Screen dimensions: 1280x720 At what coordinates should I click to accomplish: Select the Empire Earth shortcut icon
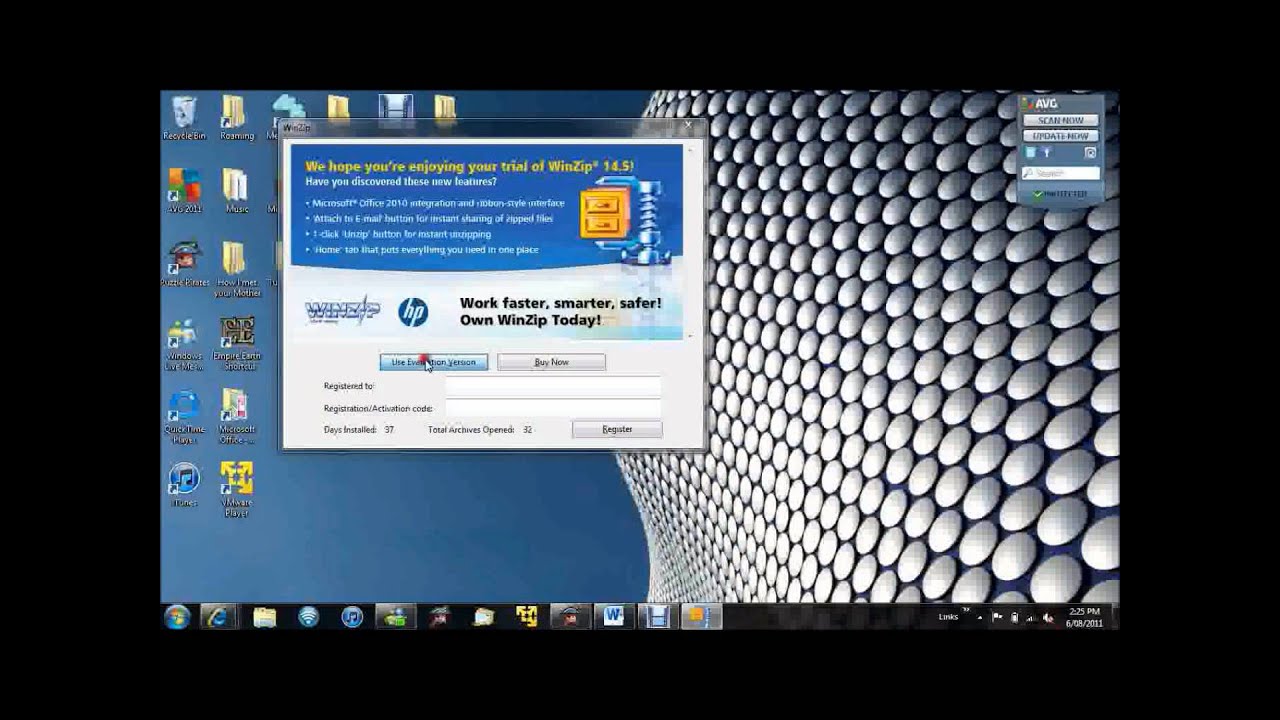coord(237,345)
